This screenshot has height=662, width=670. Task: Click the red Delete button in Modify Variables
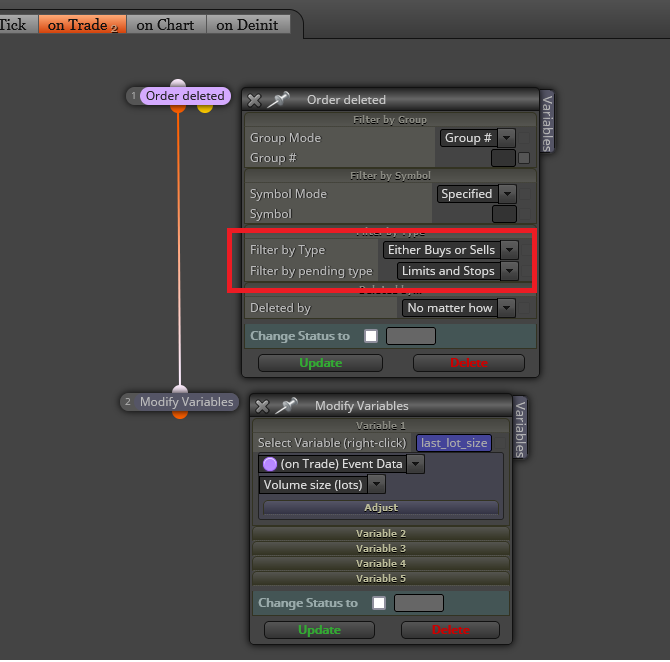click(x=450, y=630)
